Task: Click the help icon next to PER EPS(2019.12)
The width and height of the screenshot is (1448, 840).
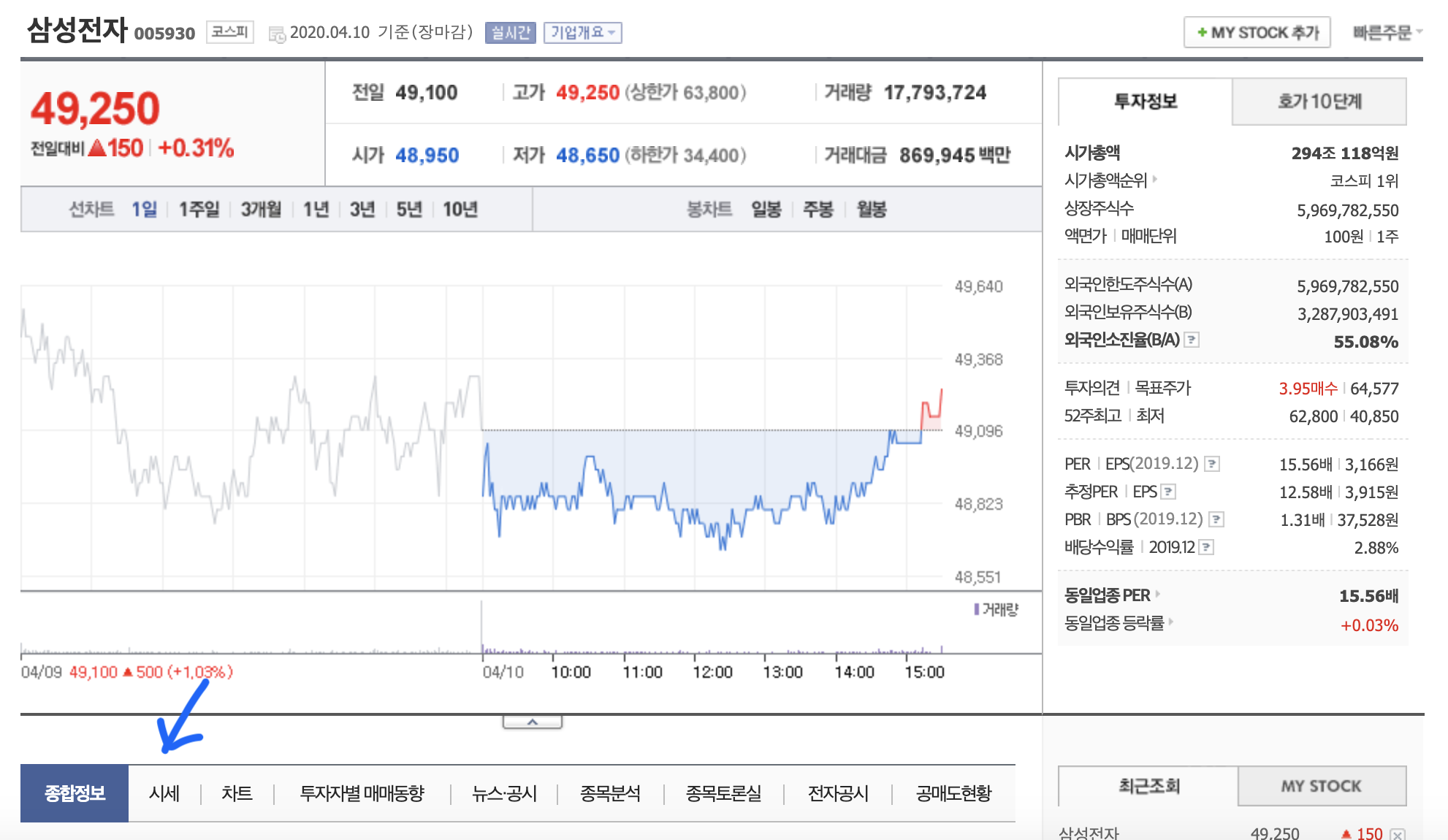Action: (x=1212, y=464)
